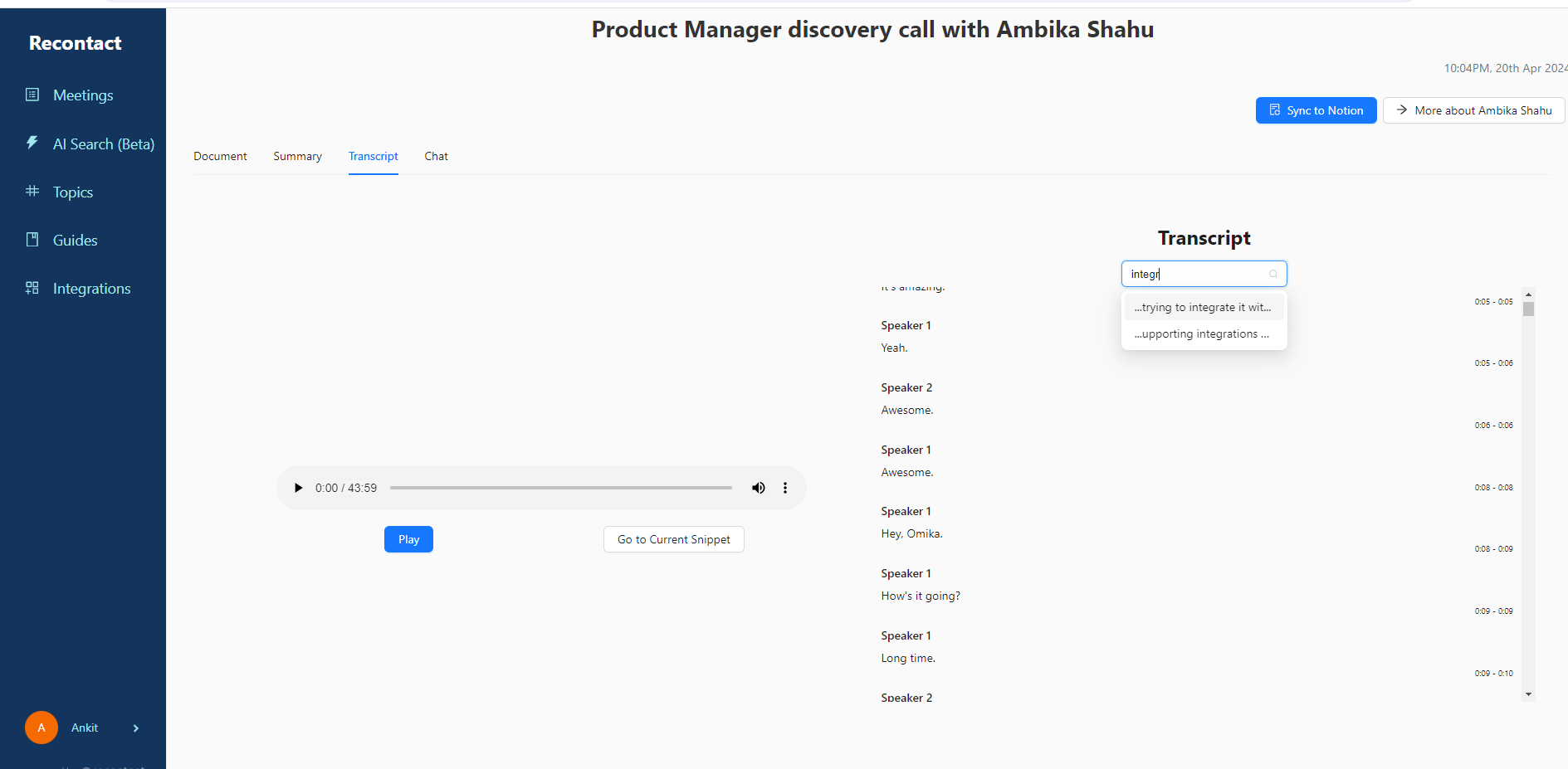Click the Topics hash icon
This screenshot has width=1568, height=769.
[x=32, y=191]
